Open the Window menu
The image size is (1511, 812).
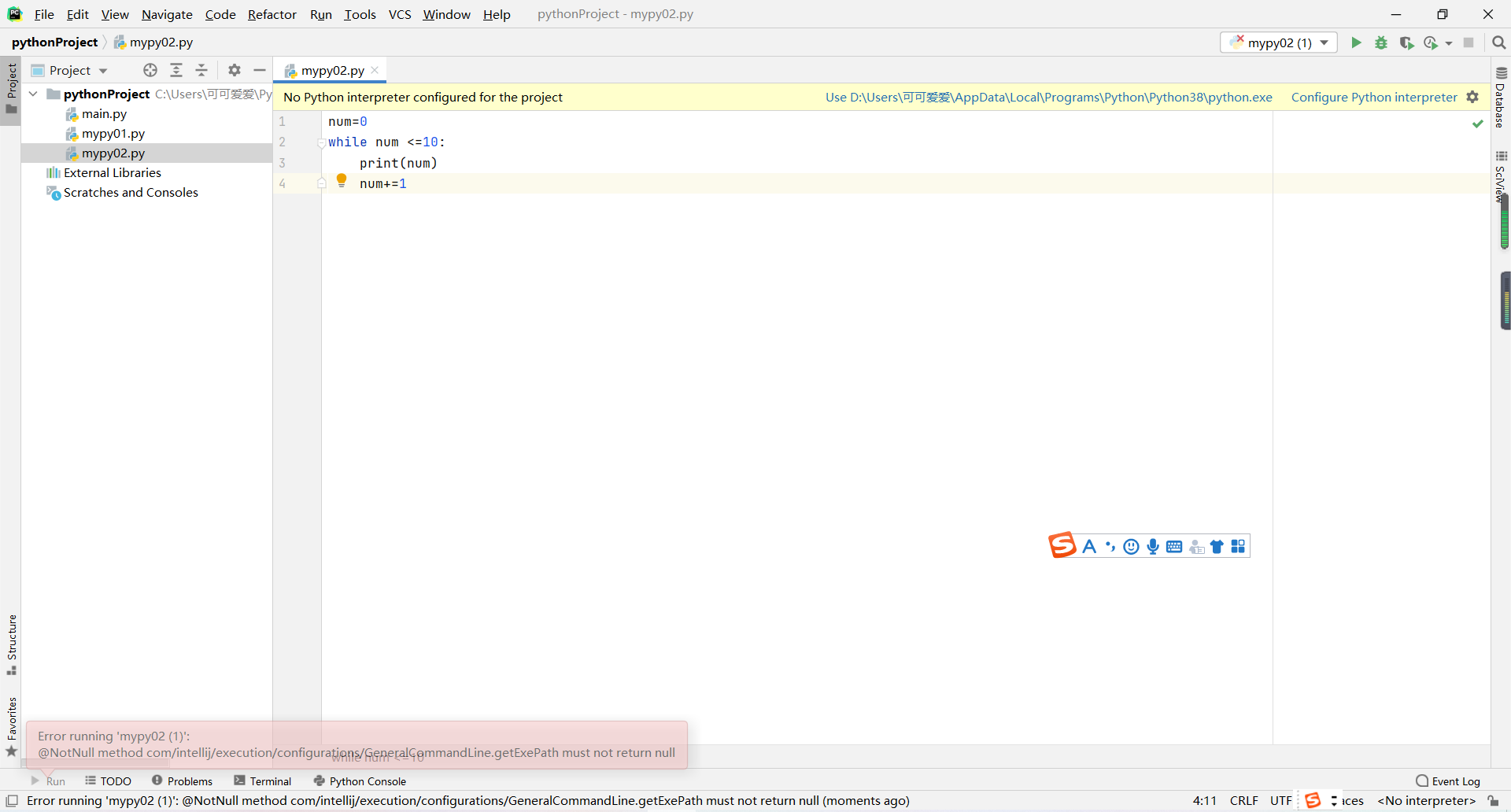(446, 14)
